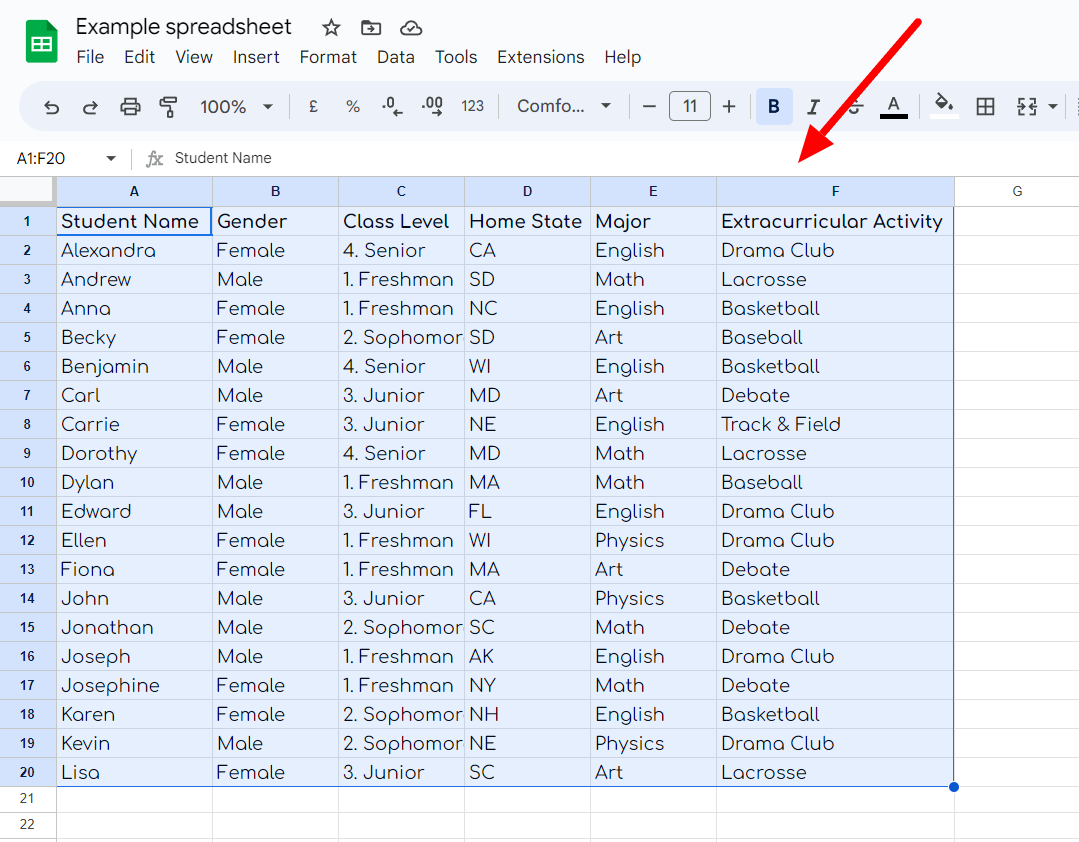Open the 100% zoom dropdown
Screen dimensions: 1079x842
tap(236, 107)
